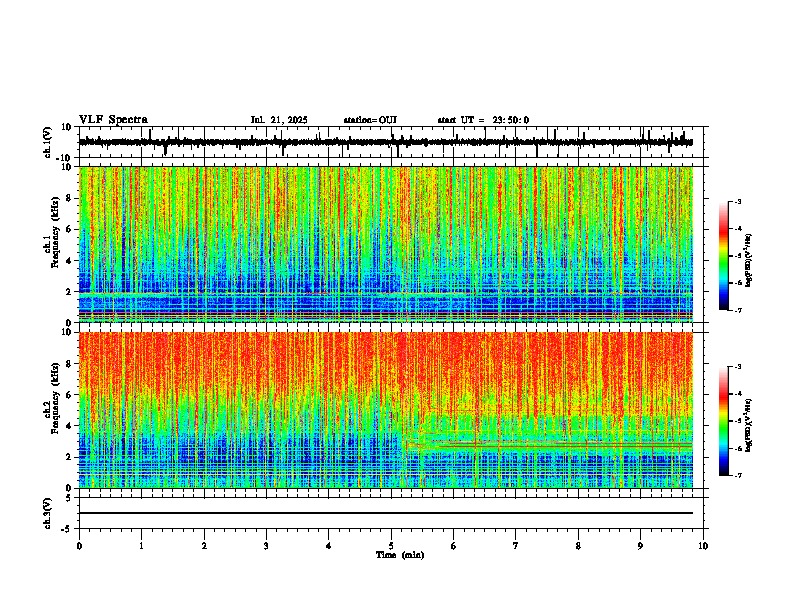
Task: Click time axis tick label '3'
Action: click(x=266, y=546)
